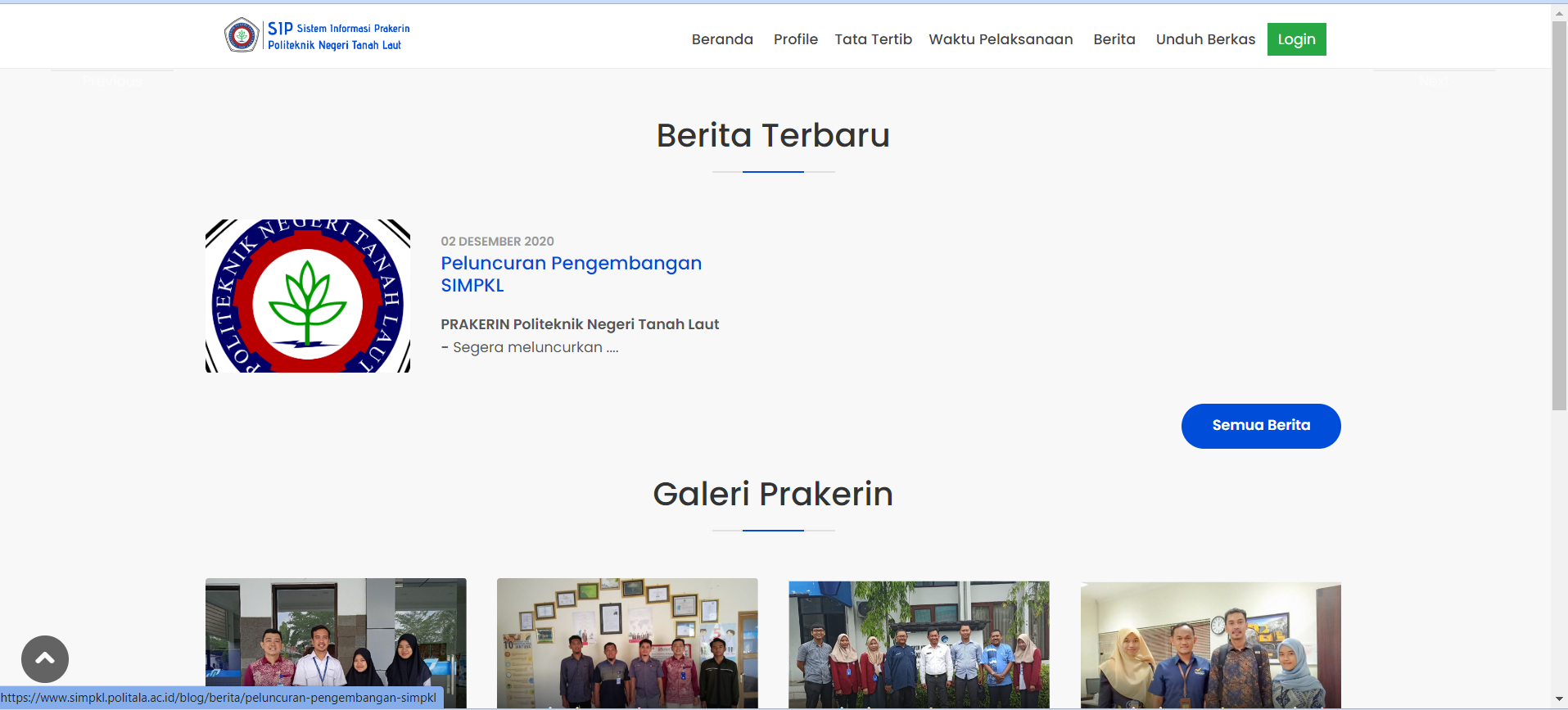Click the Politeknik Negeri Tanah Laut news image

pyautogui.click(x=308, y=296)
